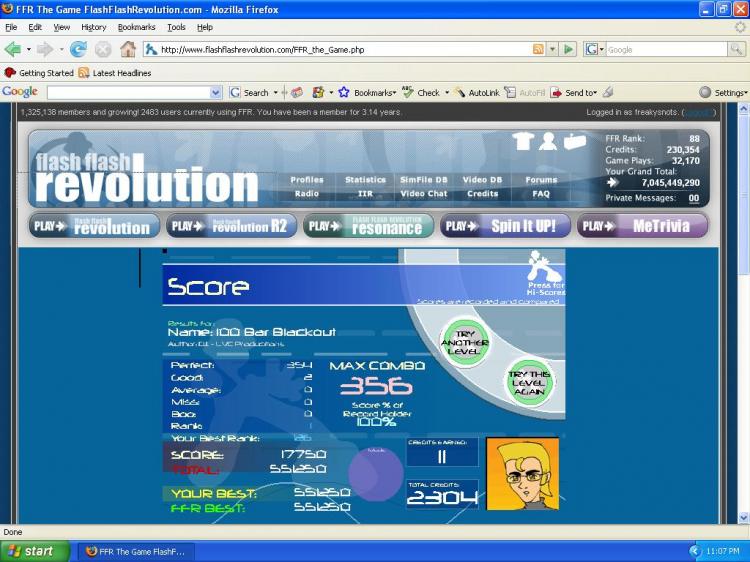Viewport: 750px width, 562px height.
Task: Click the Firefox Google search field
Action: [667, 49]
